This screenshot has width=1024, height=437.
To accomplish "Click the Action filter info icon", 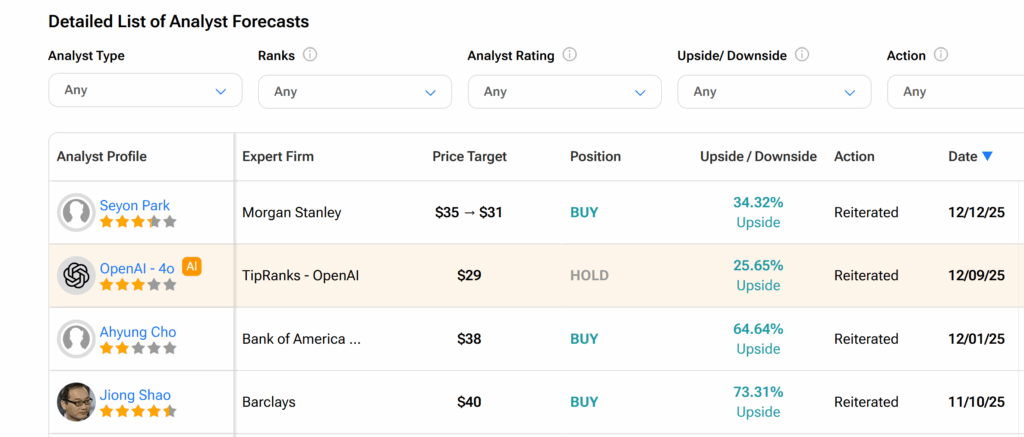I will tap(941, 55).
